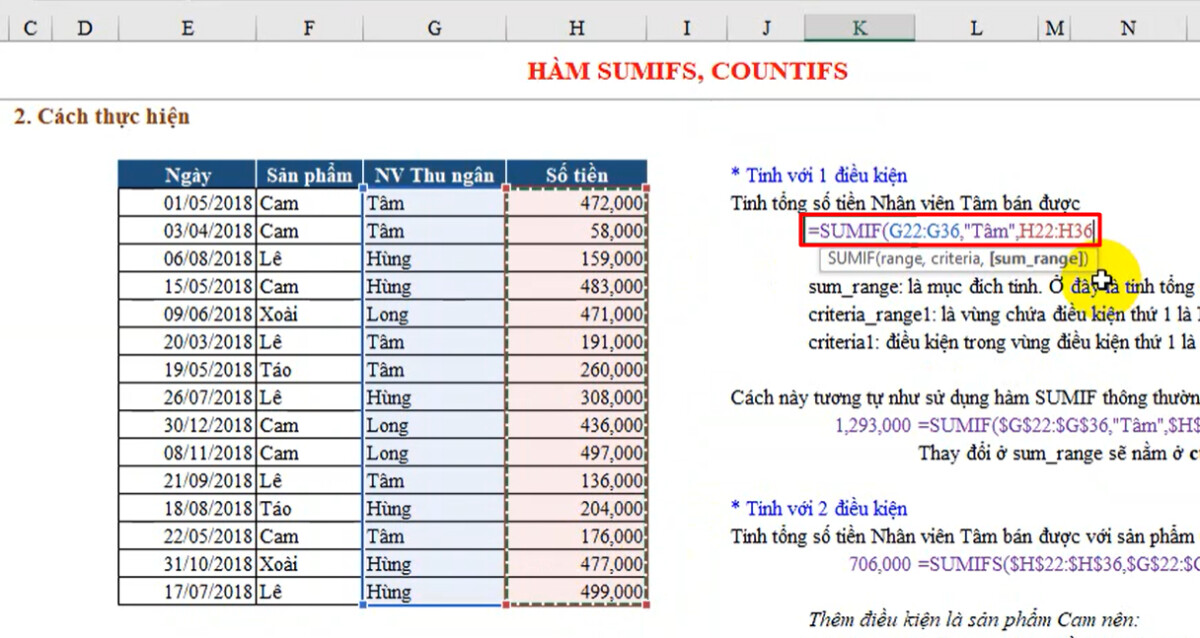Click the date cell 03/04/2018
This screenshot has width=1200, height=638.
point(187,231)
